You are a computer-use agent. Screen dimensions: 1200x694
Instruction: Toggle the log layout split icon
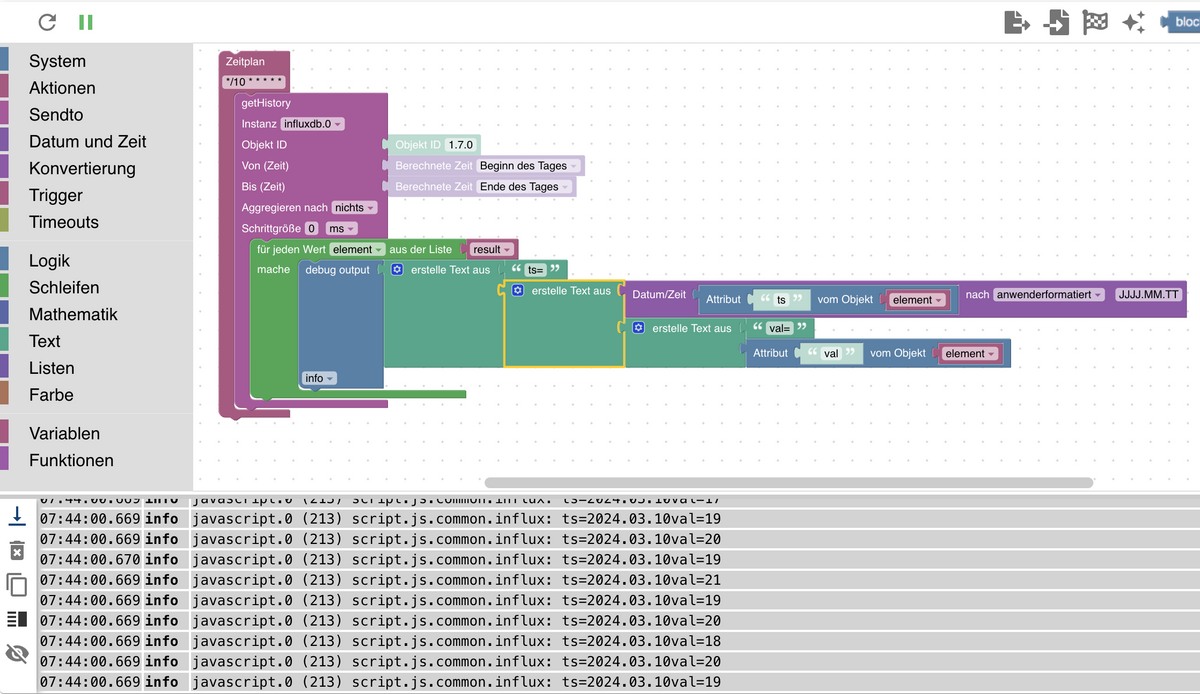[x=17, y=620]
